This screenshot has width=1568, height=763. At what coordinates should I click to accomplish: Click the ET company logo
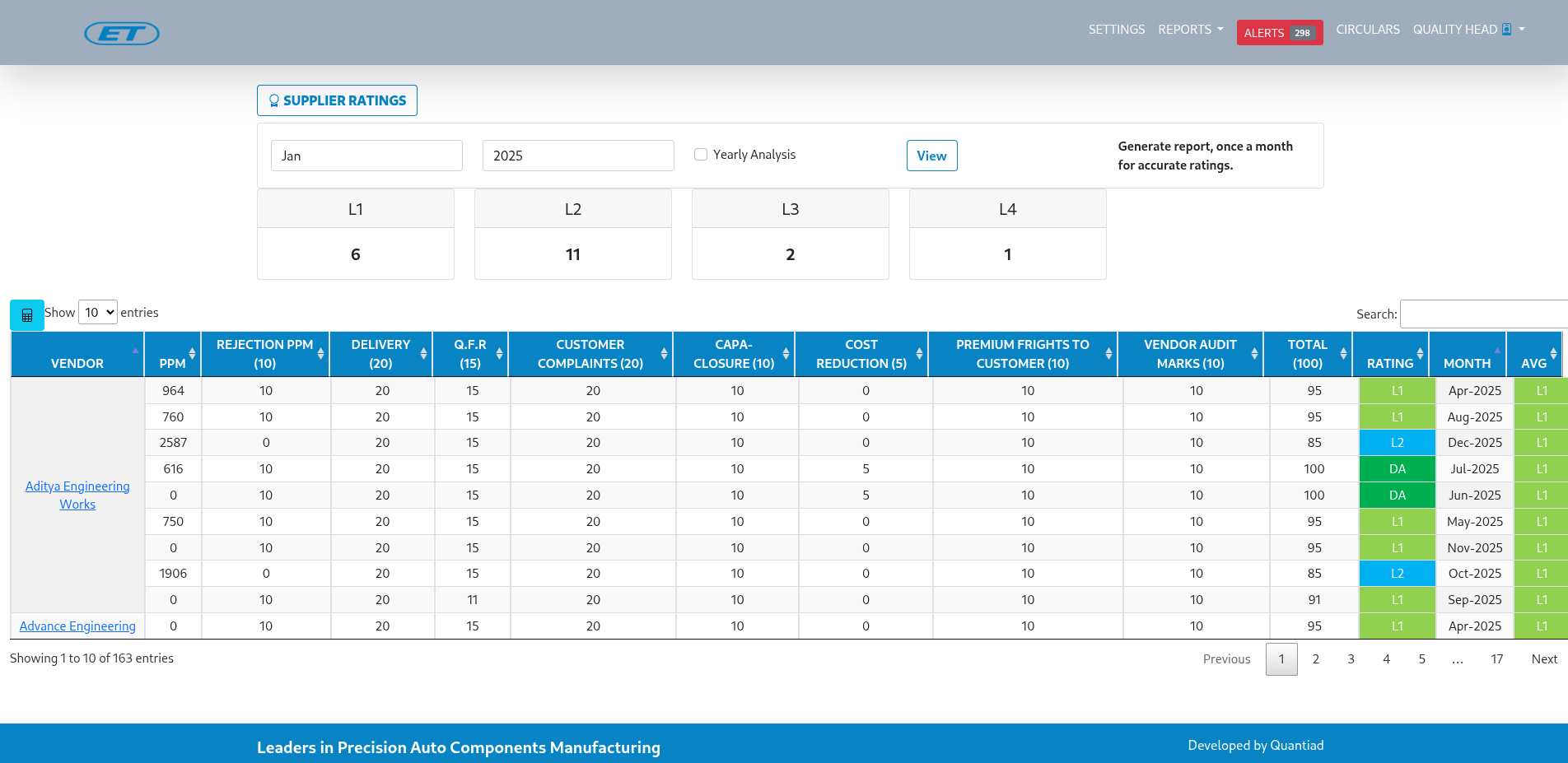(122, 33)
